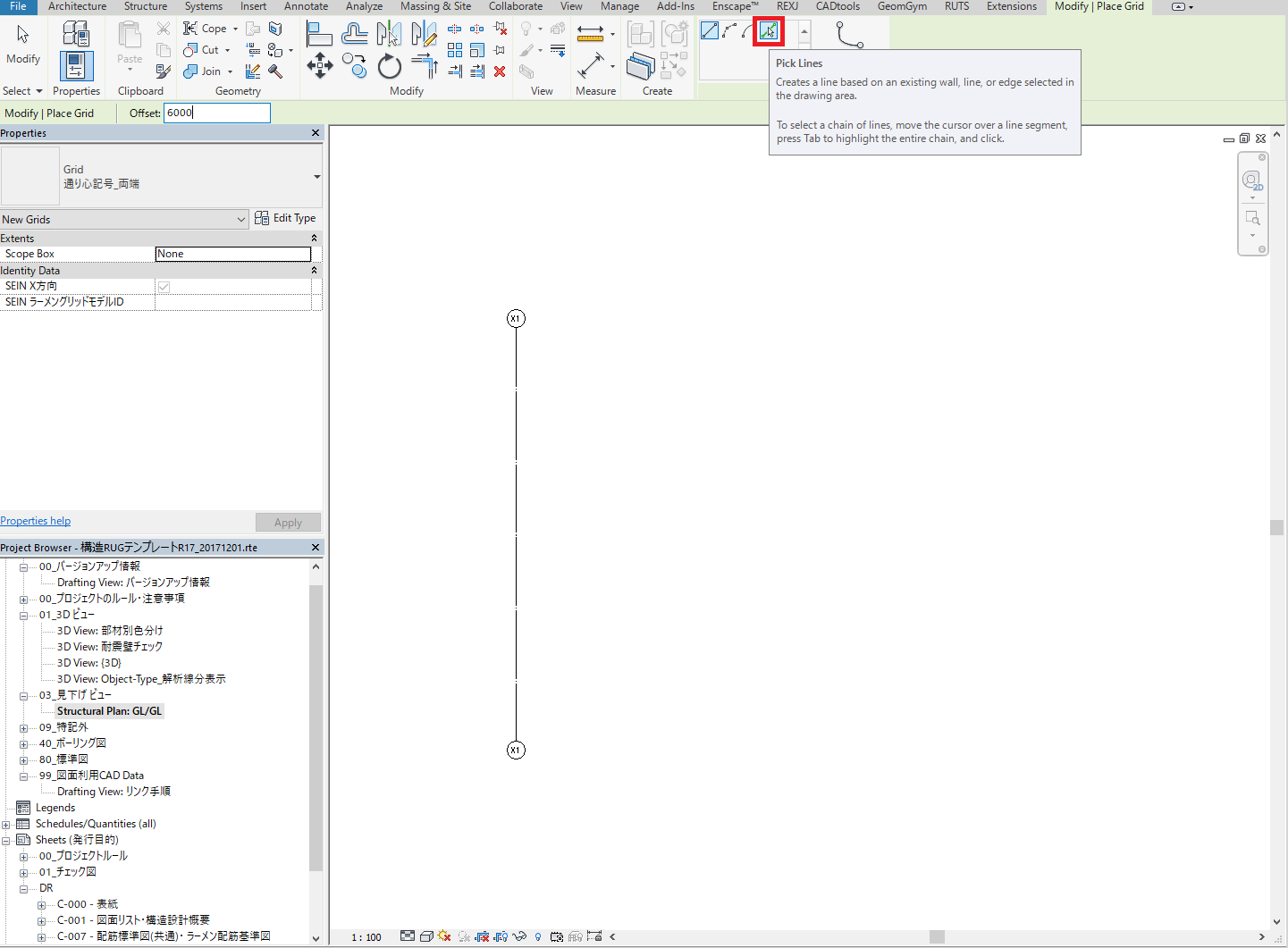The image size is (1288, 948).
Task: Toggle Visual Style cube icon
Action: click(426, 936)
